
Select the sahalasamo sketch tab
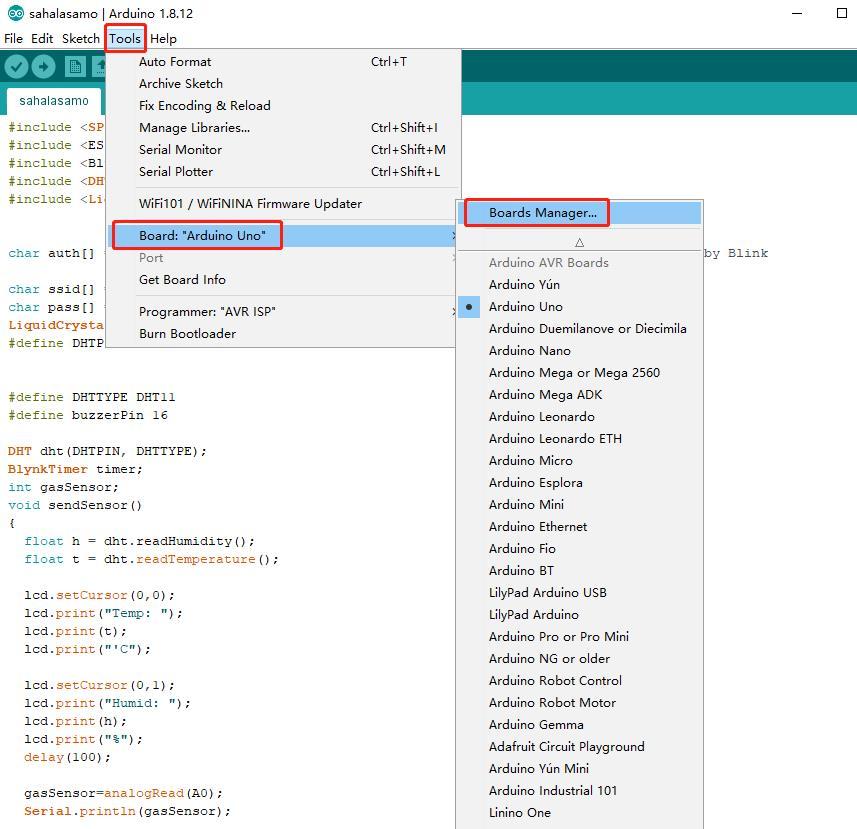pyautogui.click(x=54, y=101)
